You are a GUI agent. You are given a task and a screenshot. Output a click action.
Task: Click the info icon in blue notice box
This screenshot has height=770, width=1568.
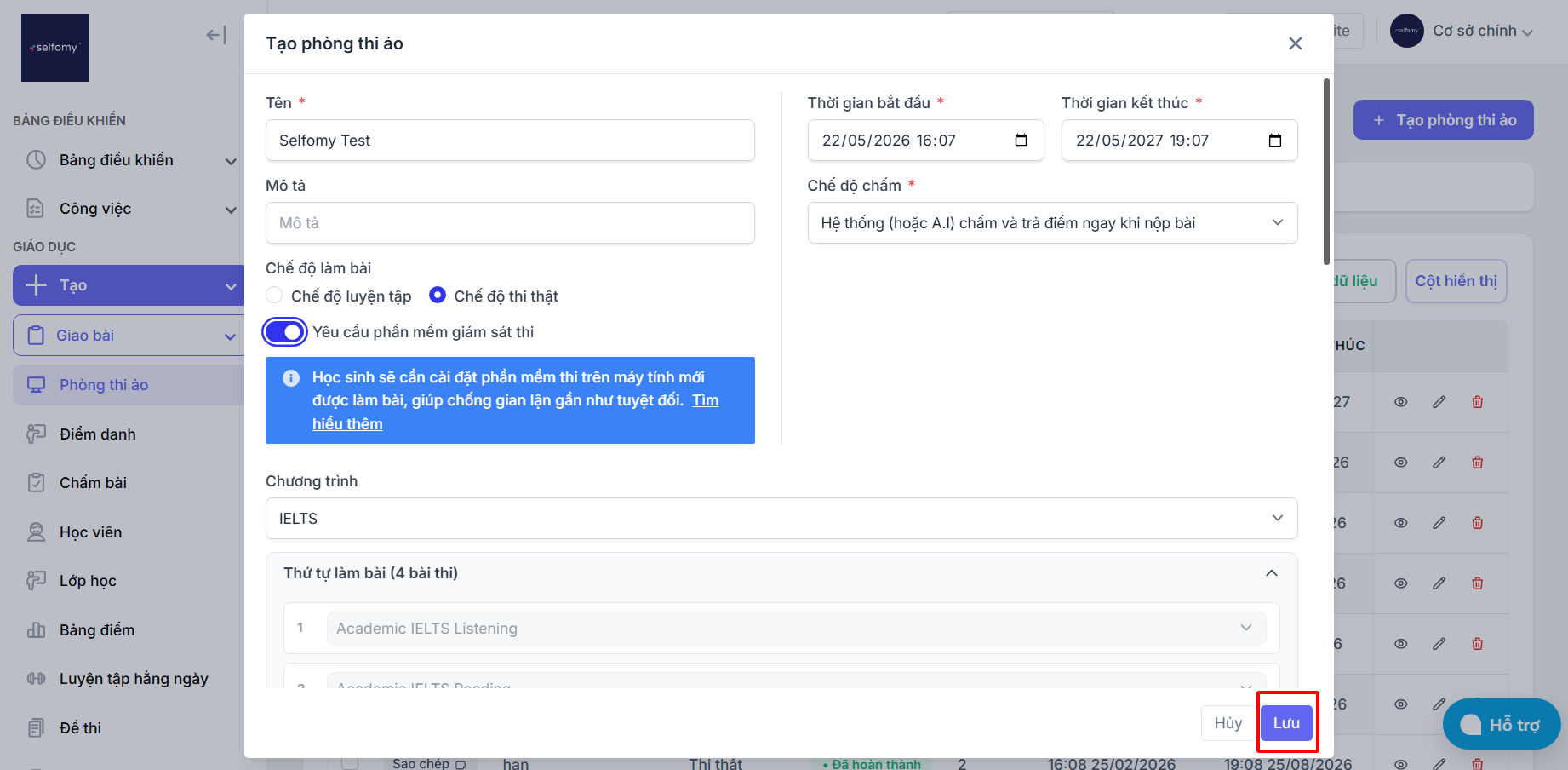[x=291, y=378]
